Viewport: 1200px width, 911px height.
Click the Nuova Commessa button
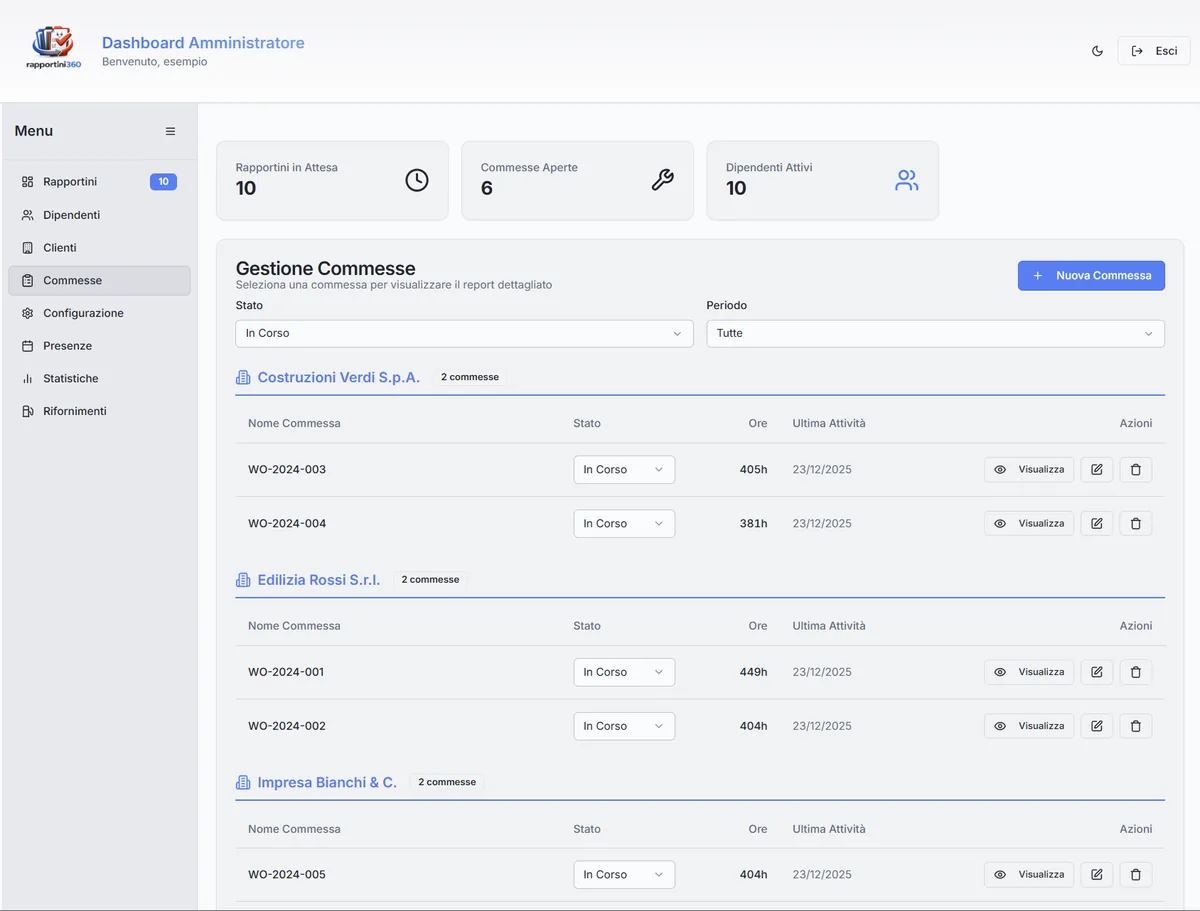[1091, 276]
